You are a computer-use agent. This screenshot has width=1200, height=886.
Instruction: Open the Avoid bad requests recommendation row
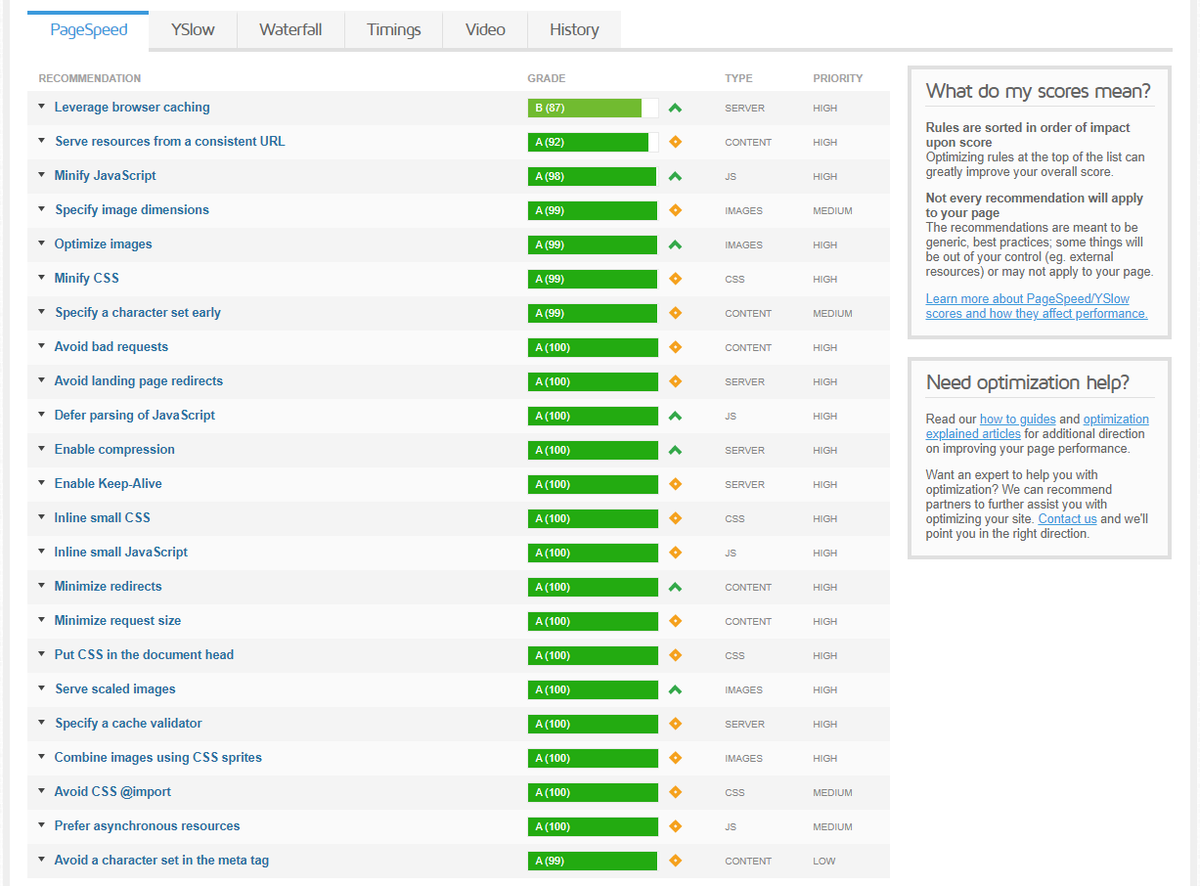pyautogui.click(x=110, y=347)
